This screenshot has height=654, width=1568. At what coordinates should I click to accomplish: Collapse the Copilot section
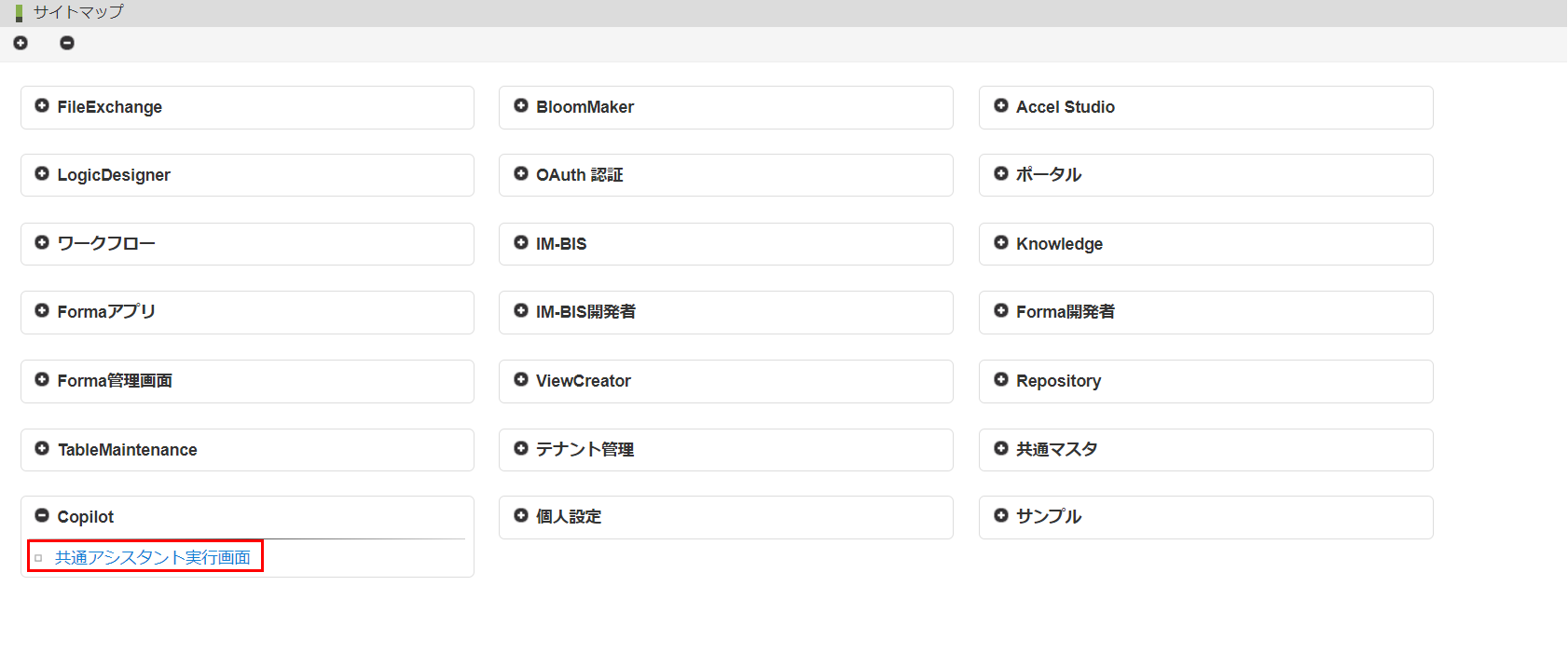[42, 516]
